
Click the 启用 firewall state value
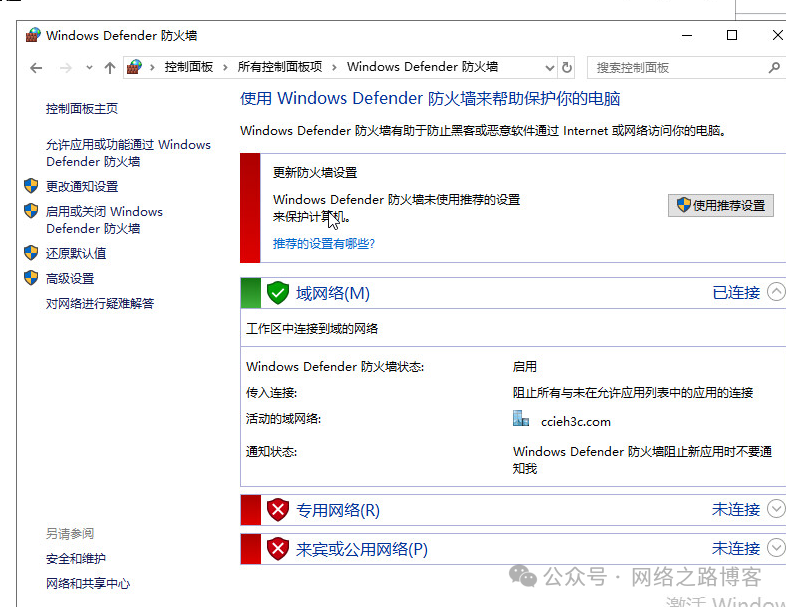[x=524, y=366]
